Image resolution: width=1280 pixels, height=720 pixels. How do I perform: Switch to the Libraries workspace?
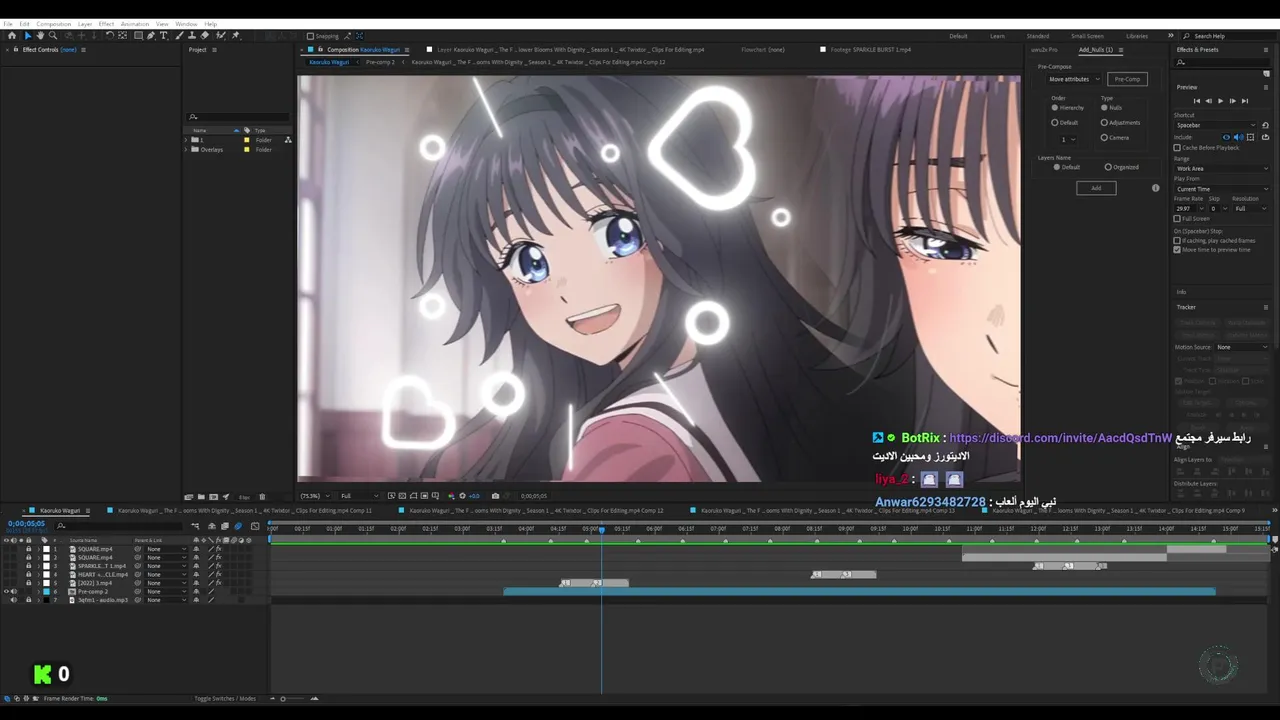(1137, 36)
